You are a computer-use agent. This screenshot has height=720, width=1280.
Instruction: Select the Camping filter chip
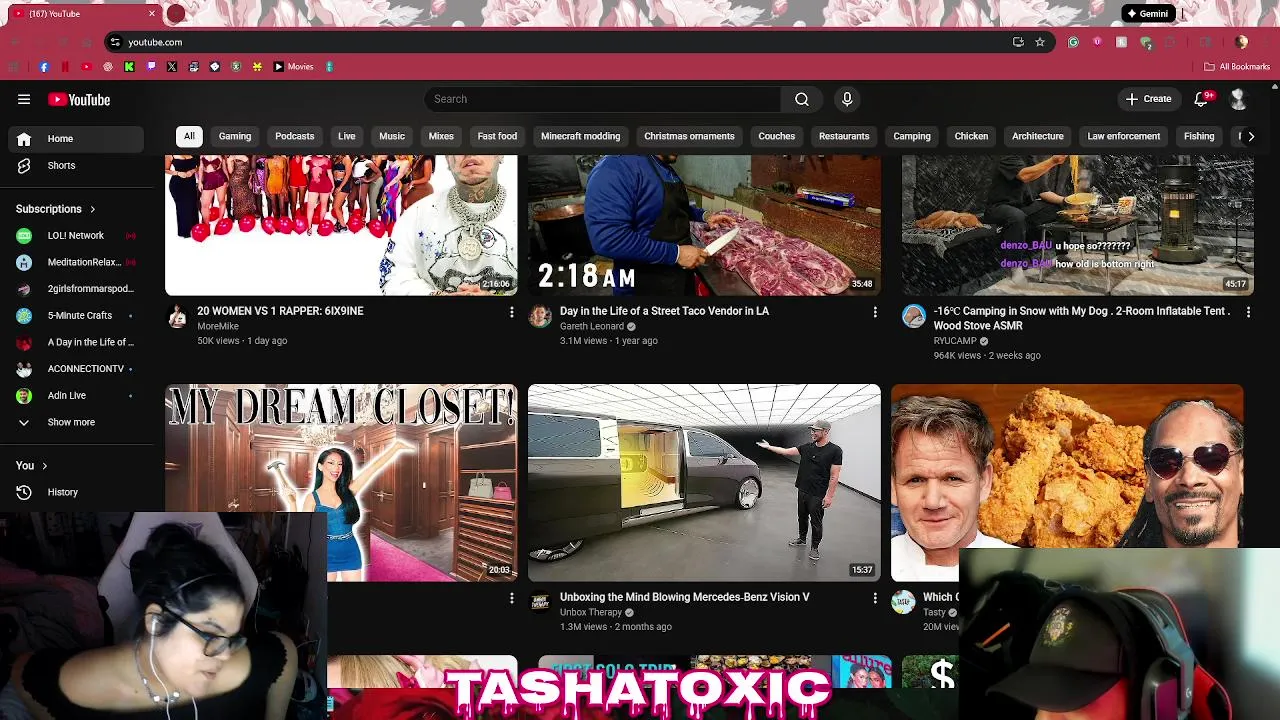click(x=912, y=136)
